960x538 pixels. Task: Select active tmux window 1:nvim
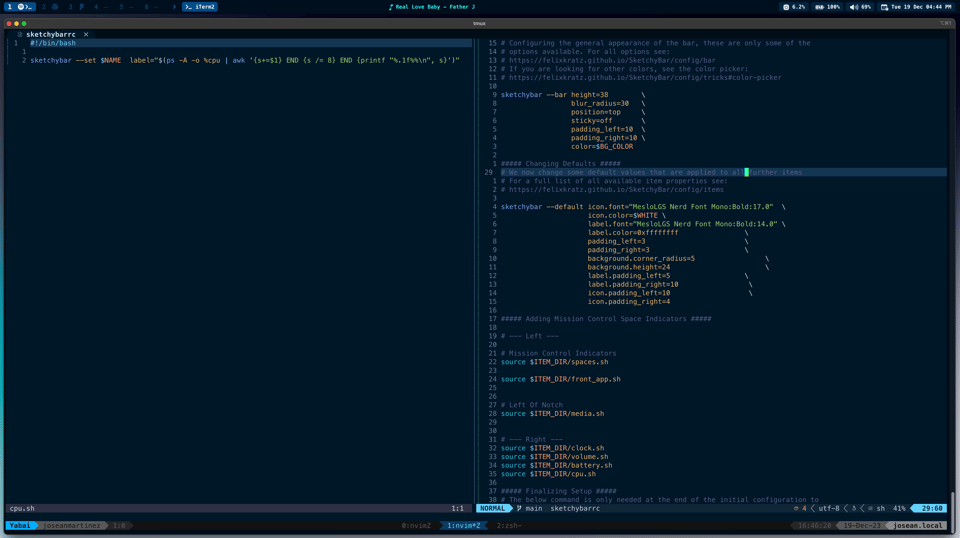(463, 525)
